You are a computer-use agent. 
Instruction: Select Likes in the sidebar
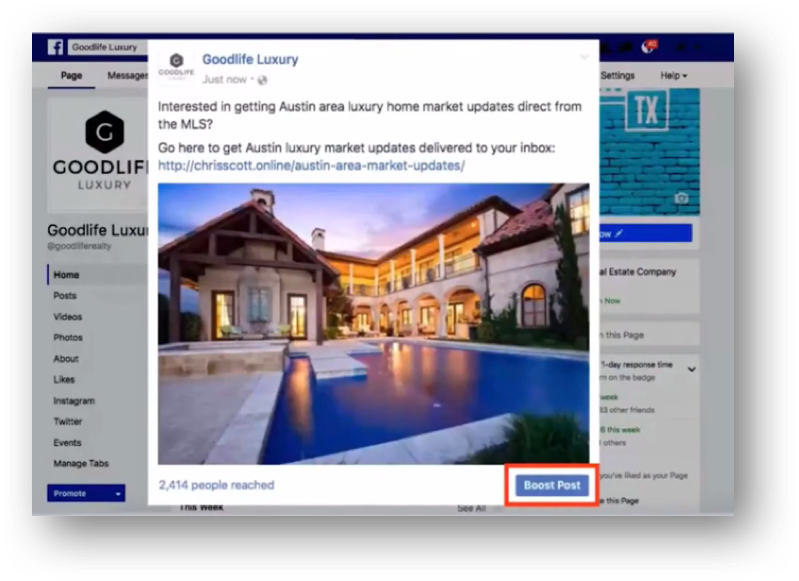pyautogui.click(x=64, y=380)
